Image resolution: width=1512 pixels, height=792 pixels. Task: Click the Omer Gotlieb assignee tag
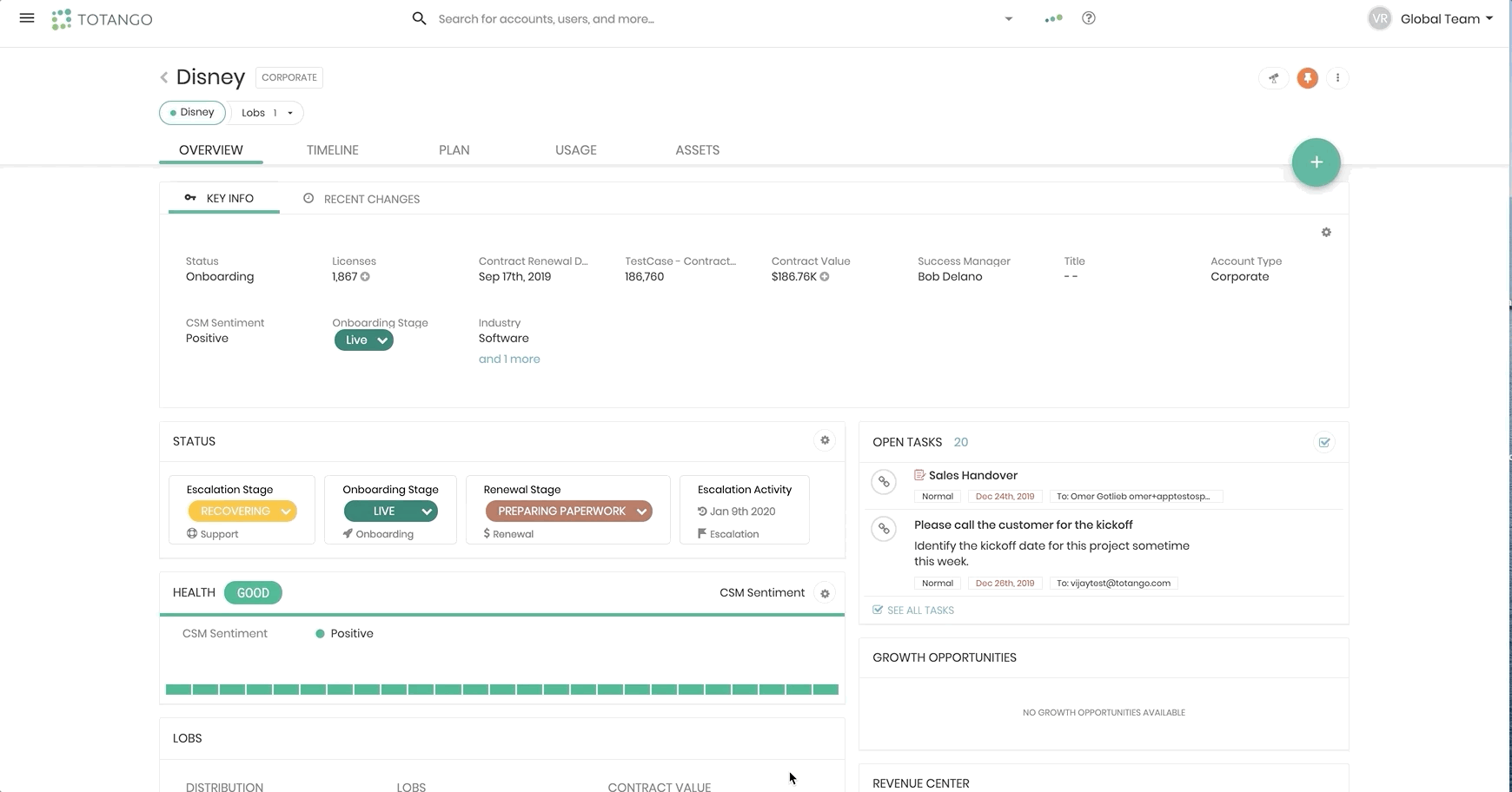click(1136, 497)
